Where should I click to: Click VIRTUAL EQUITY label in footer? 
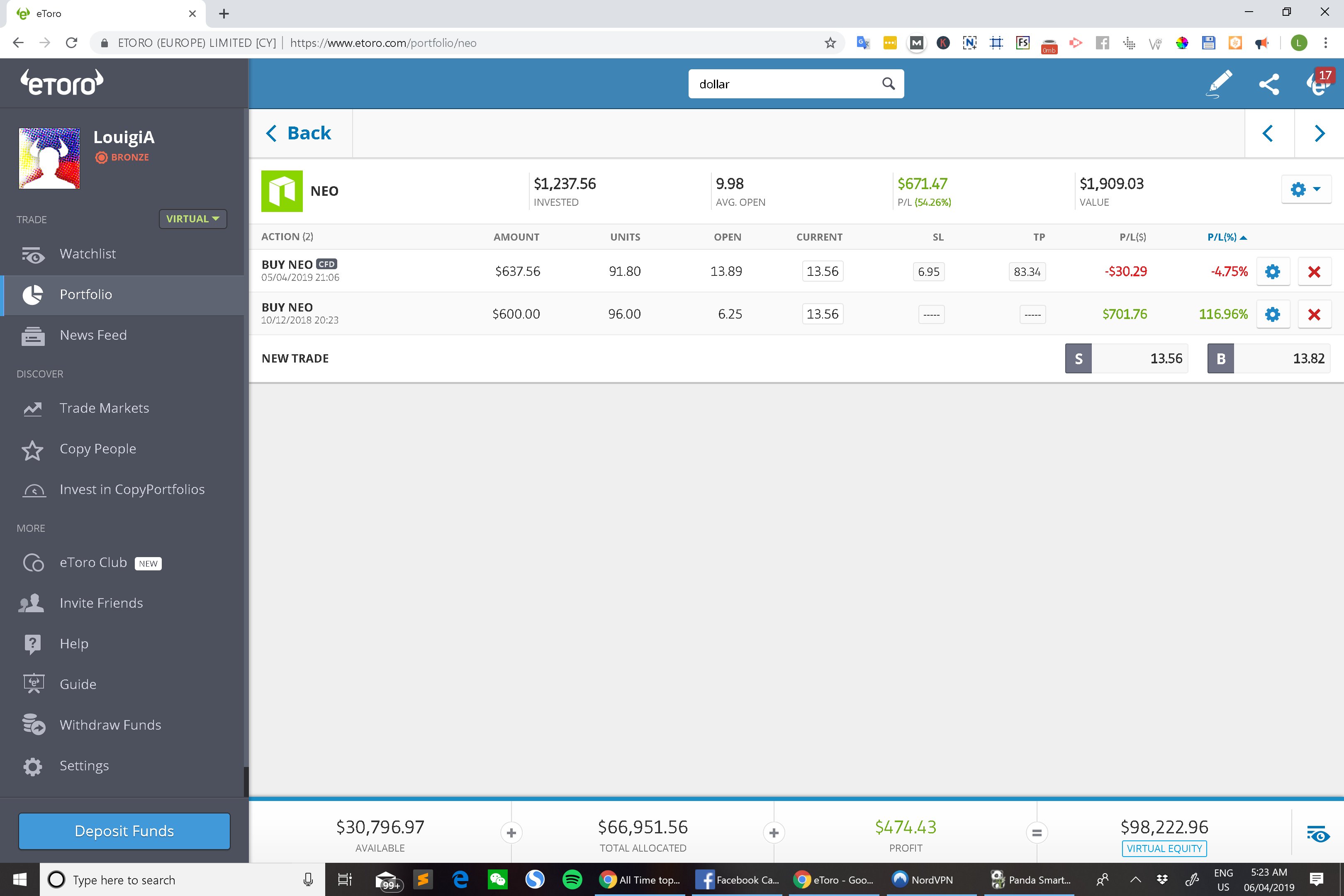pyautogui.click(x=1164, y=849)
